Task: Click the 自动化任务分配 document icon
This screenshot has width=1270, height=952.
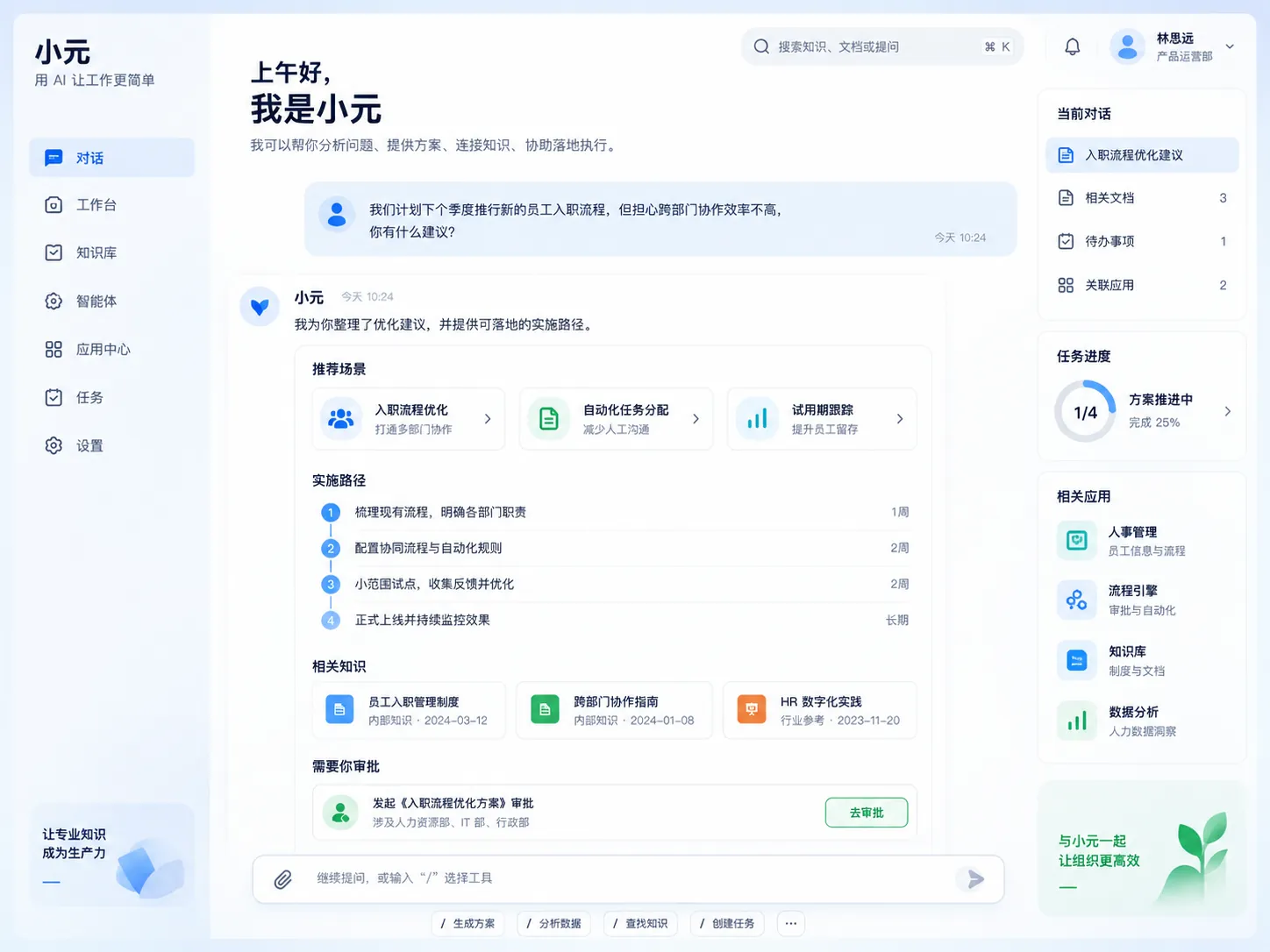Action: pyautogui.click(x=549, y=419)
